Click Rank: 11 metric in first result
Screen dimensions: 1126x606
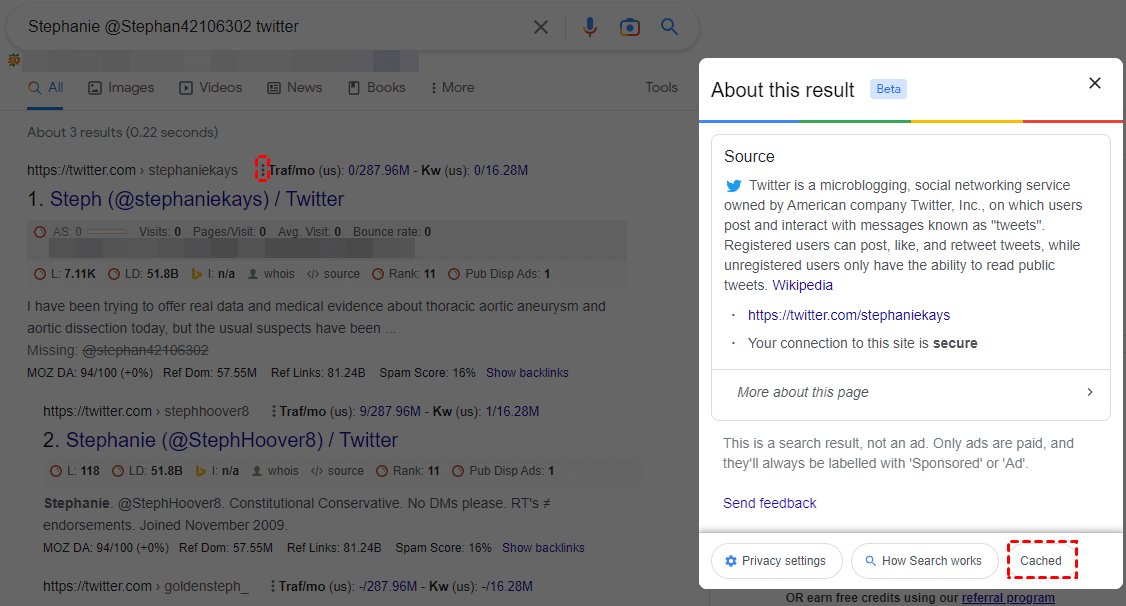click(x=404, y=274)
